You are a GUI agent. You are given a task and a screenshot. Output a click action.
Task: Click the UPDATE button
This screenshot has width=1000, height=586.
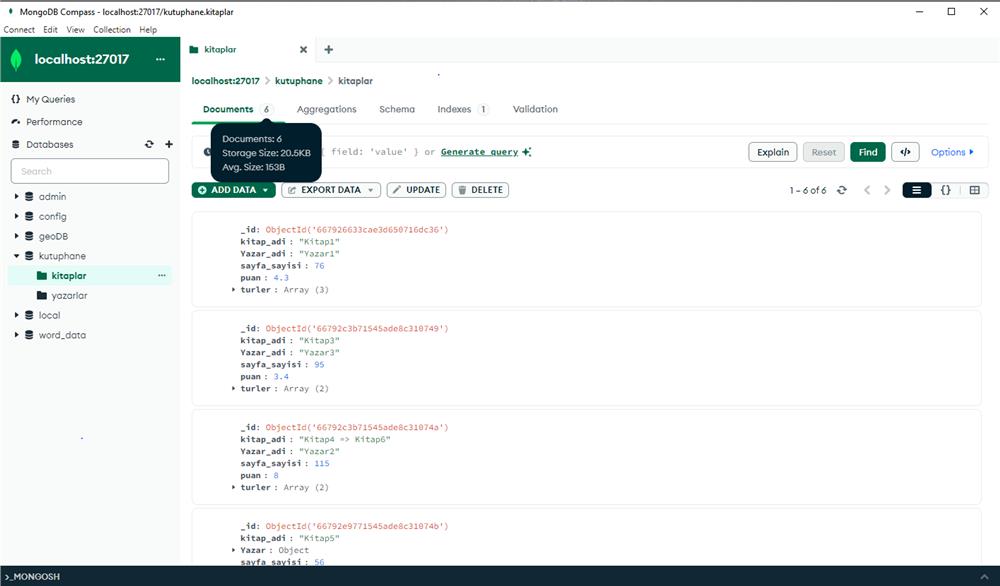(416, 190)
